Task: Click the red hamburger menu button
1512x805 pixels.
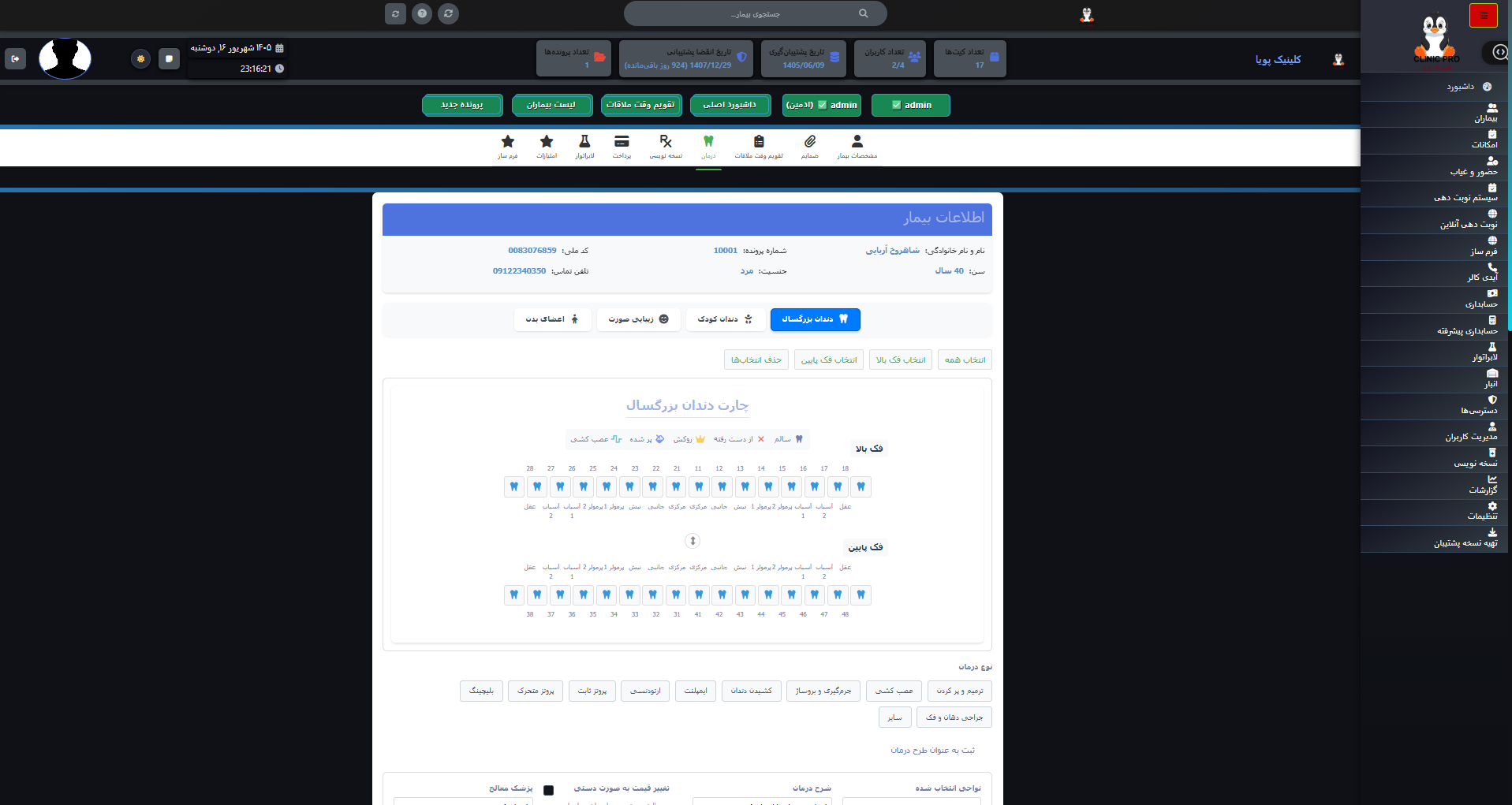Action: pyautogui.click(x=1484, y=16)
